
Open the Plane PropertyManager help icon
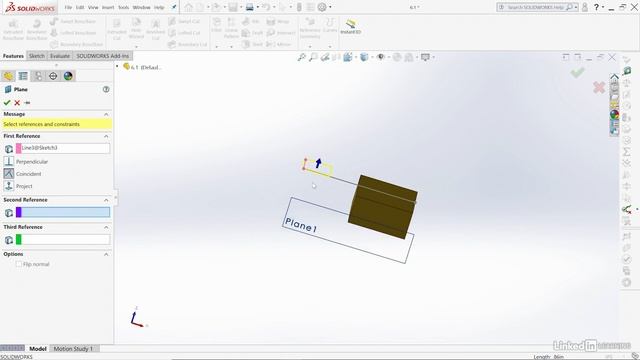click(x=106, y=89)
